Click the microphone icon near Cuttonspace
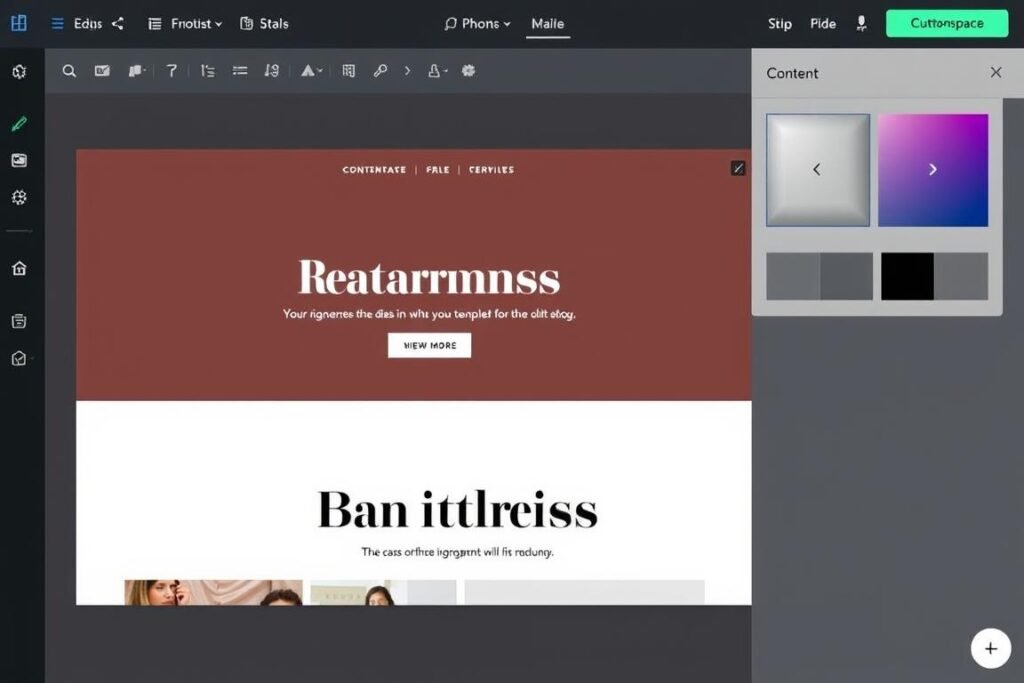 [861, 23]
